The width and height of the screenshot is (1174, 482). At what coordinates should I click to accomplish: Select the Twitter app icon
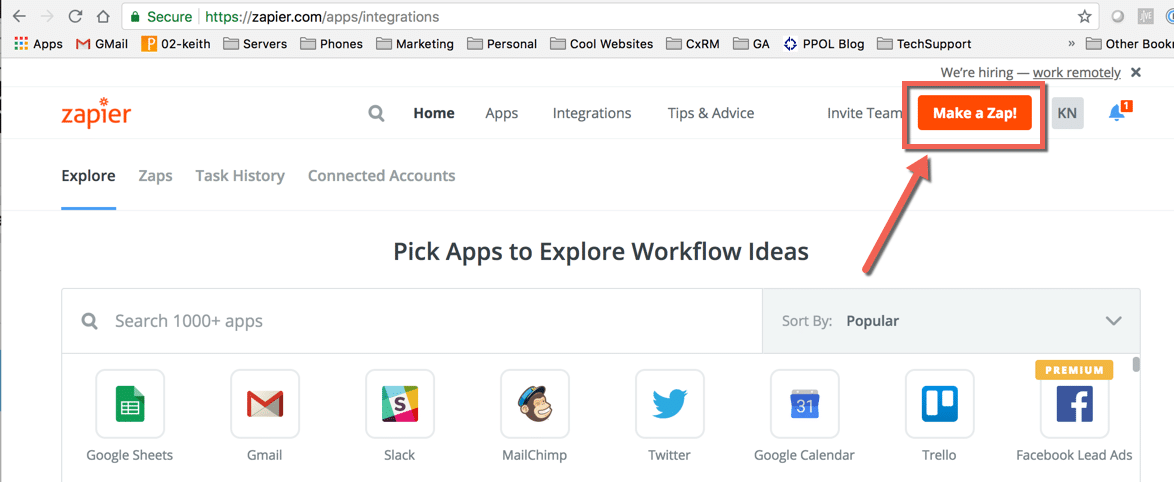(669, 404)
